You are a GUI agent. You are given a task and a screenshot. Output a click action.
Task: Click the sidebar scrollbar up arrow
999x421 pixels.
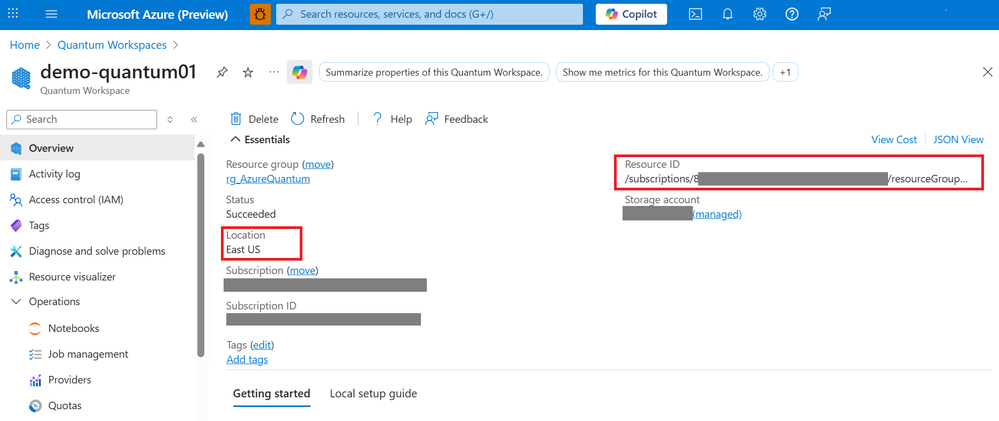click(x=201, y=145)
